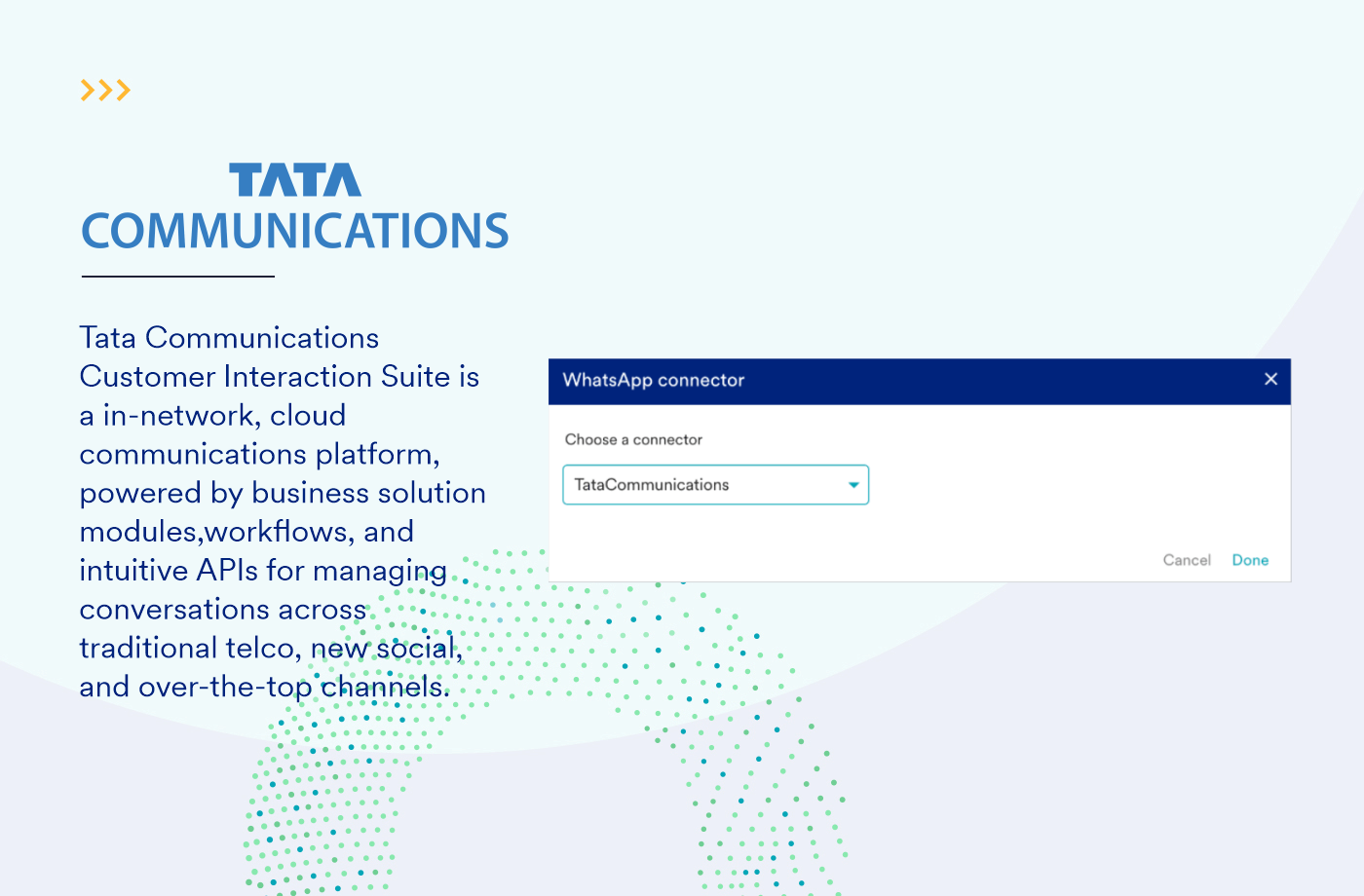
Task: Click the TATA wordmark in the logo
Action: [x=295, y=181]
